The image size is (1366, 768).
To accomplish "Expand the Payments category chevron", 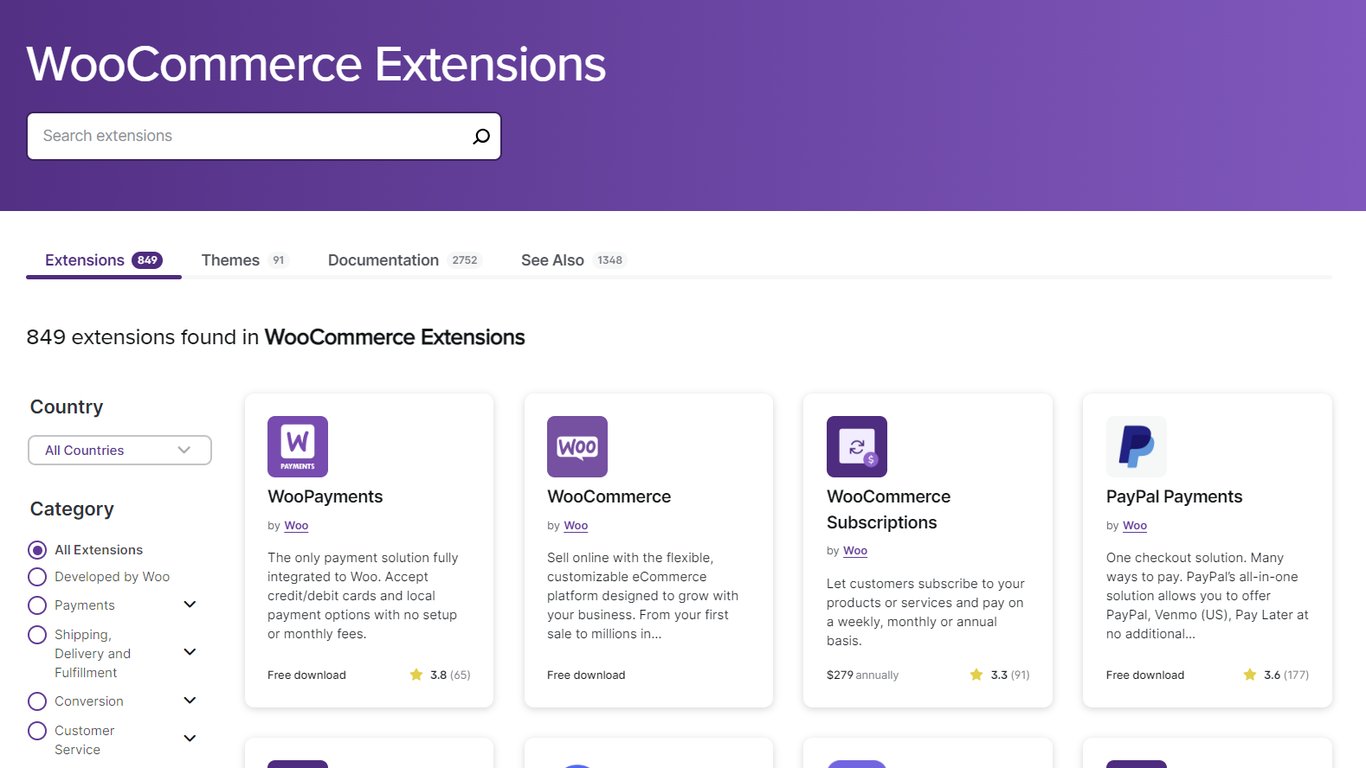I will point(189,604).
